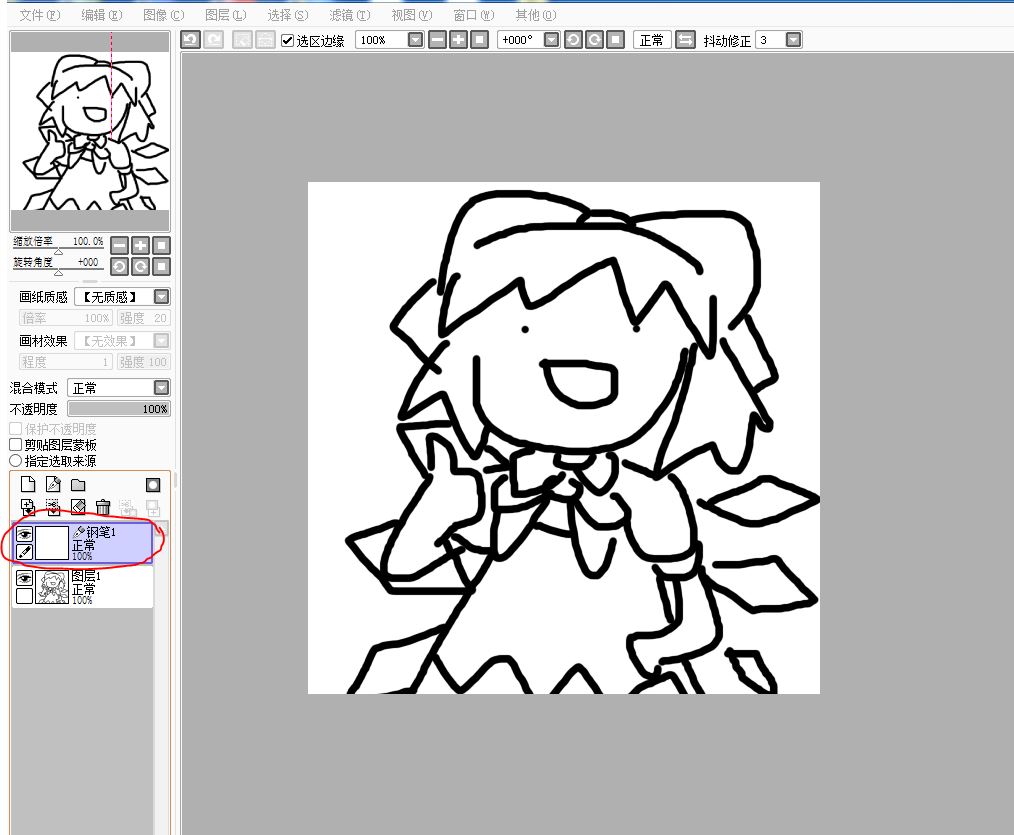Create a new pen (linework) layer

(x=53, y=485)
